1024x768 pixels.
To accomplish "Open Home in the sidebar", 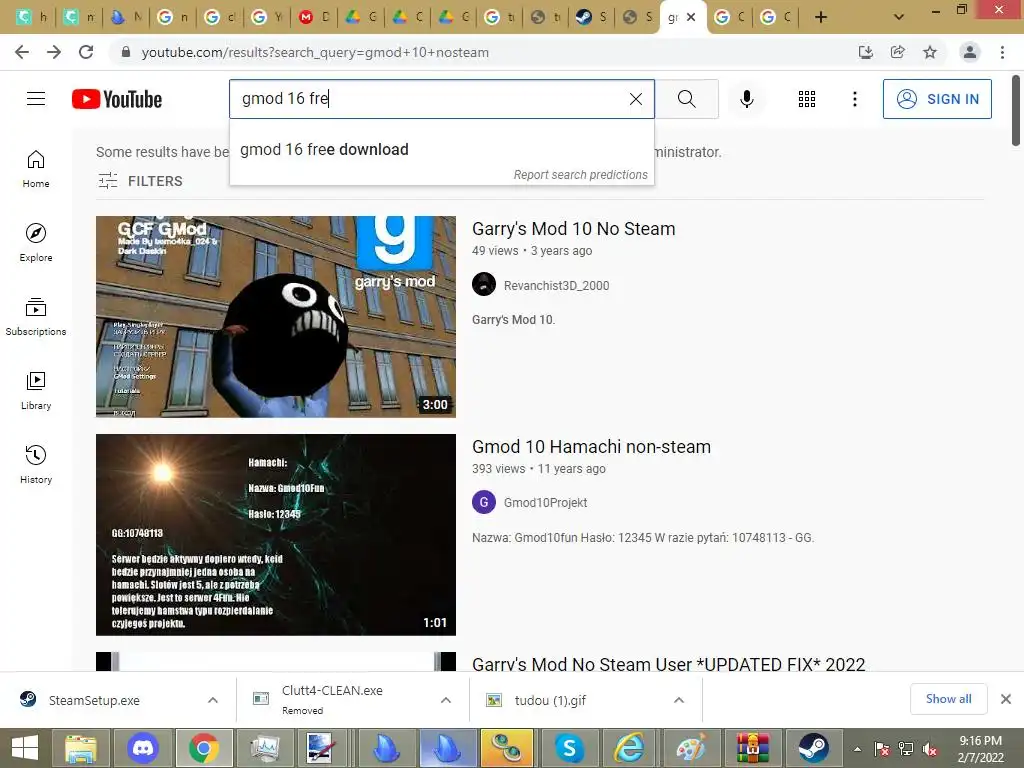I will [36, 169].
